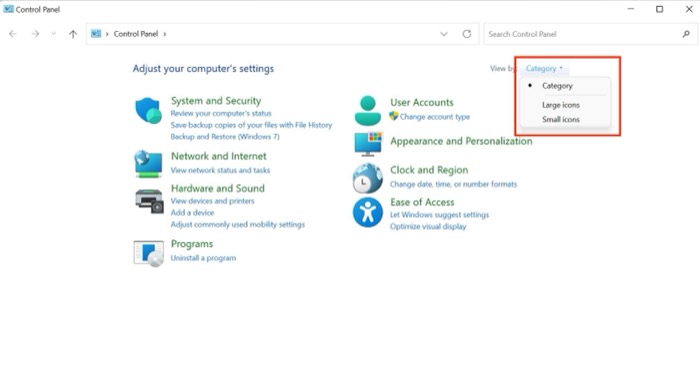Expand the address bar history chevron
The image size is (700, 366).
(444, 34)
